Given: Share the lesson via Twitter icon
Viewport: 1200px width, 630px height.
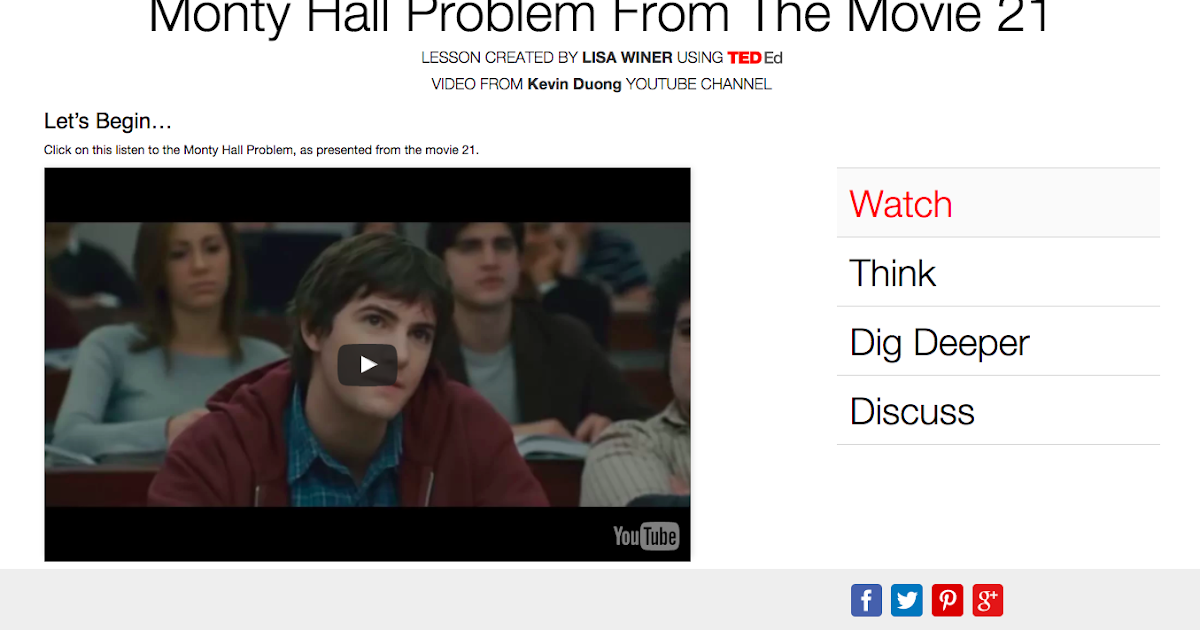Looking at the screenshot, I should coord(907,600).
